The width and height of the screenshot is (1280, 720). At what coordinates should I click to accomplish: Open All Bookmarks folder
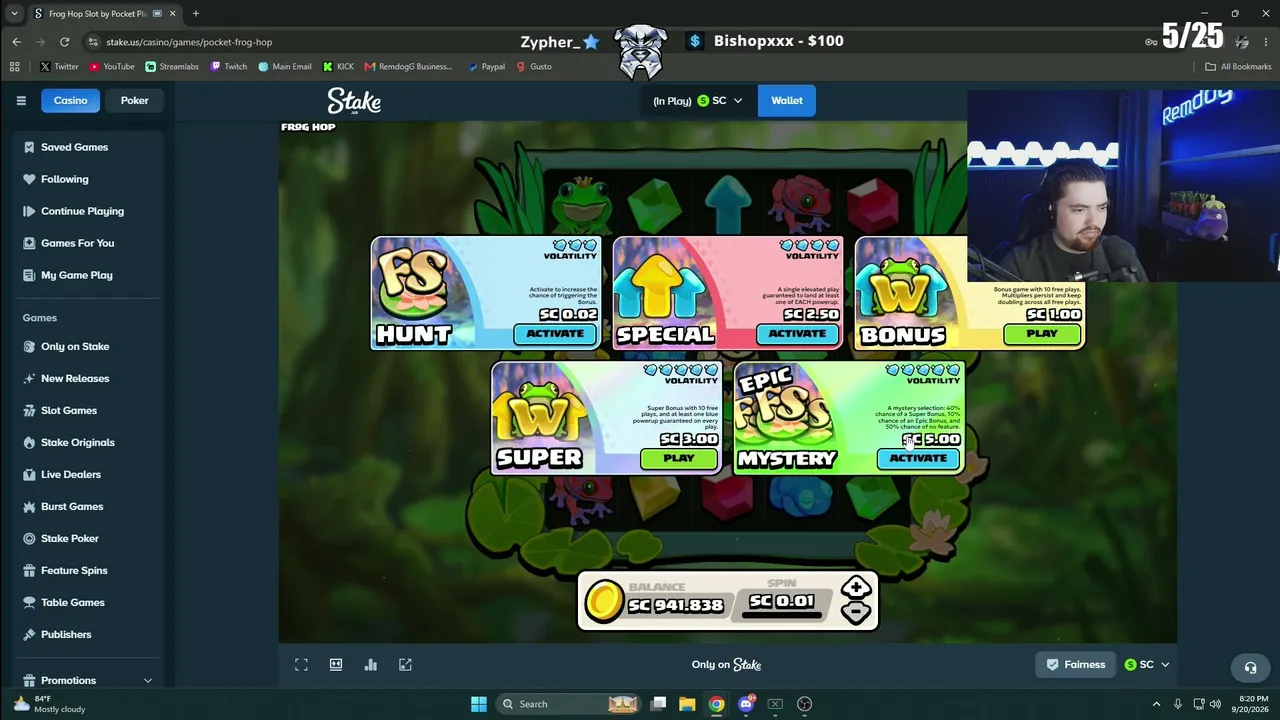tap(1238, 67)
